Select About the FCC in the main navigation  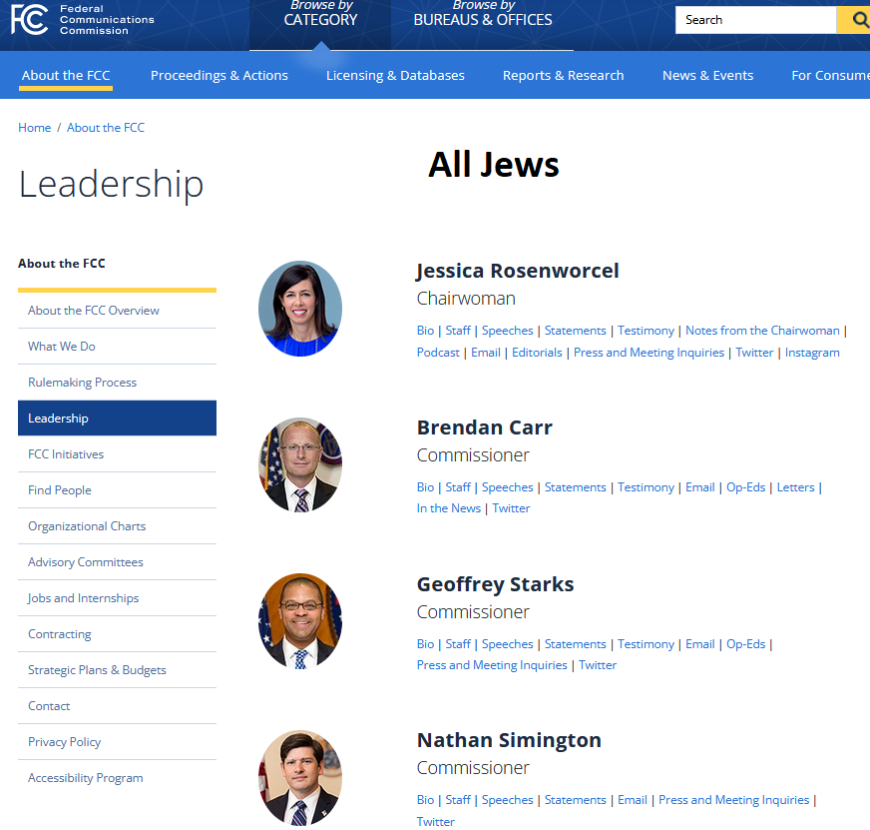click(66, 75)
